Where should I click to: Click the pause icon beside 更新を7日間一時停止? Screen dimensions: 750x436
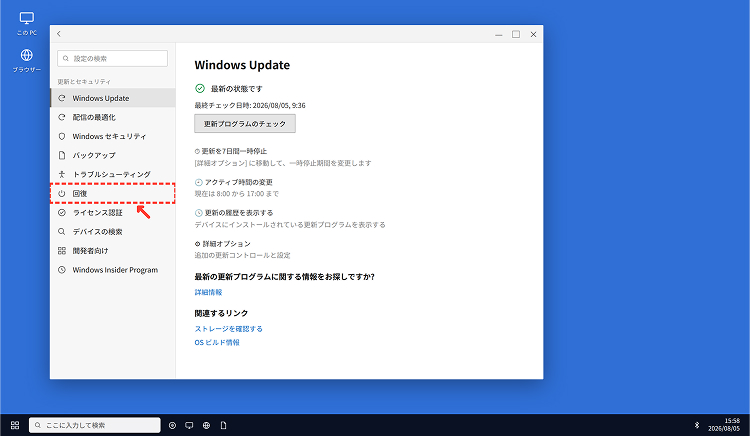point(197,151)
